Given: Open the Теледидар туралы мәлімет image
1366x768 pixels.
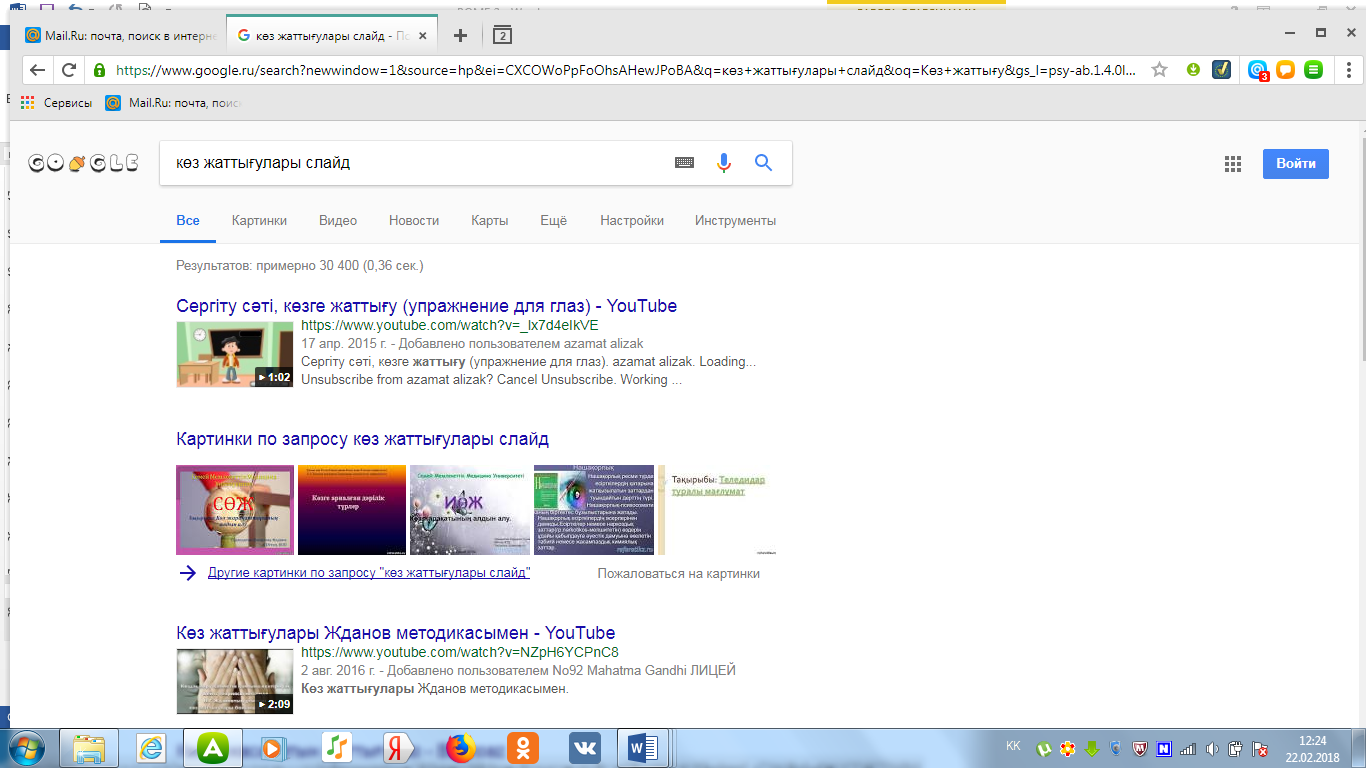Looking at the screenshot, I should pos(717,510).
